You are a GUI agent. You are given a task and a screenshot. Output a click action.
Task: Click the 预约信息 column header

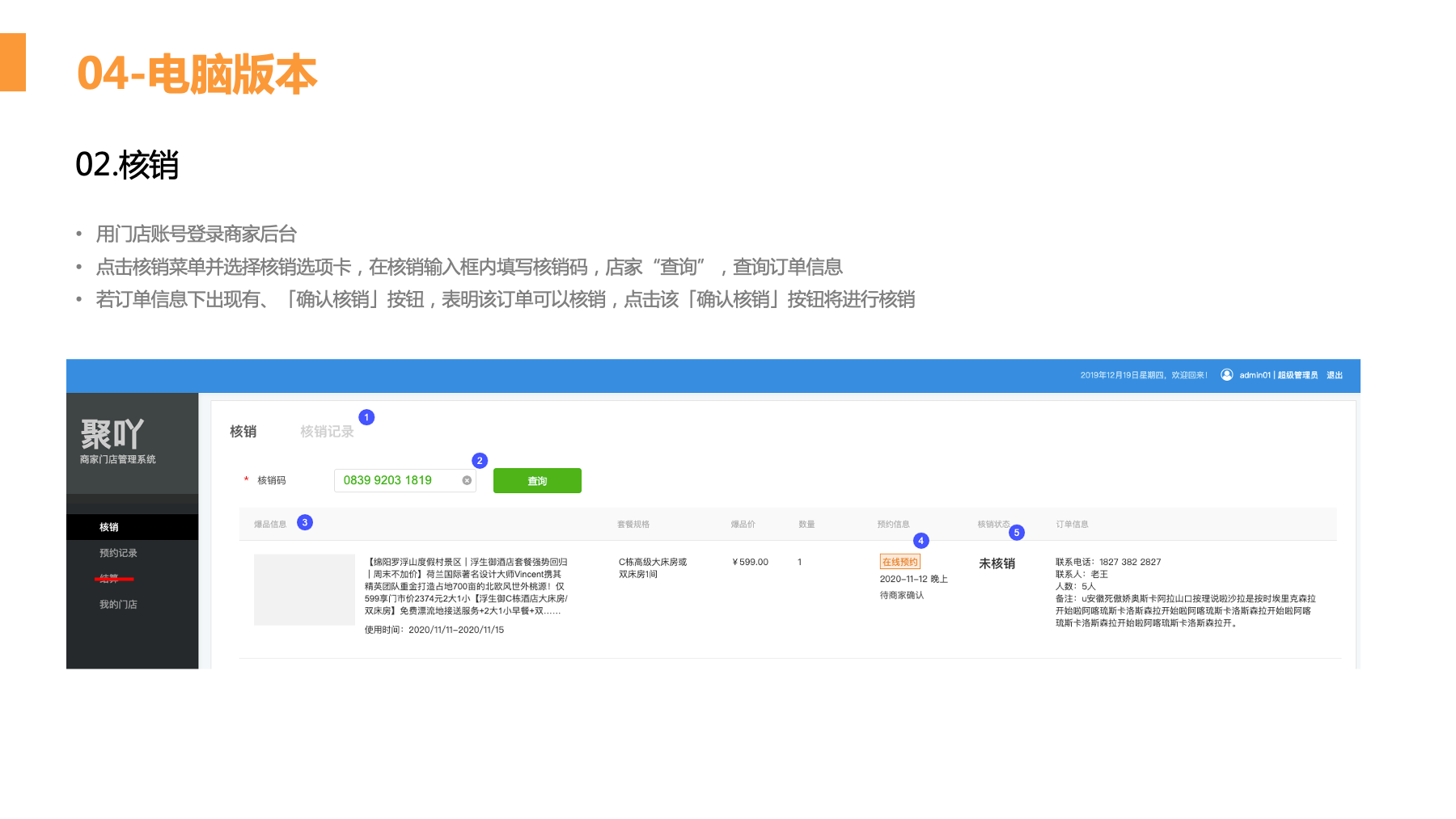893,525
